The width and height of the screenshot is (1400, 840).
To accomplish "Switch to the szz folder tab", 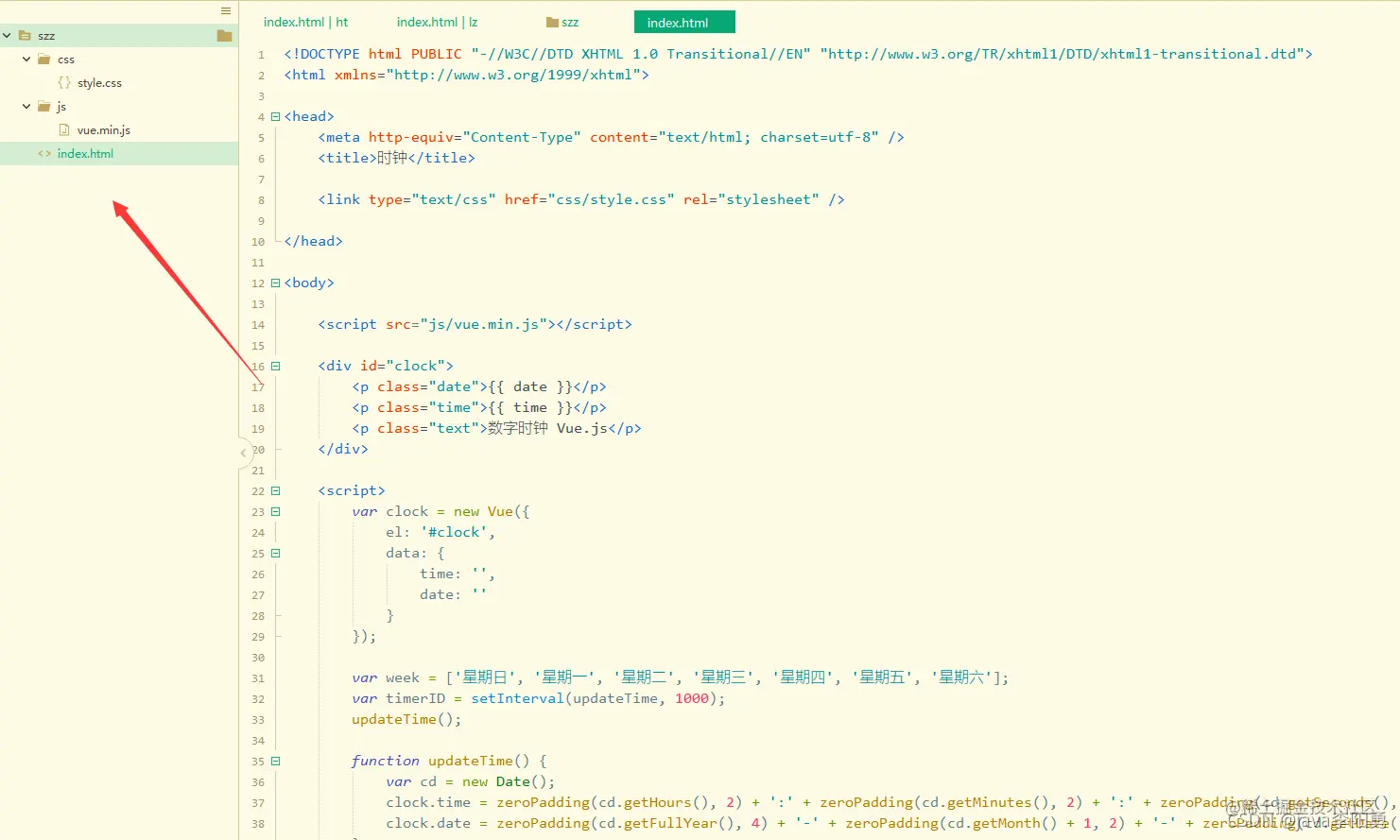I will (562, 22).
